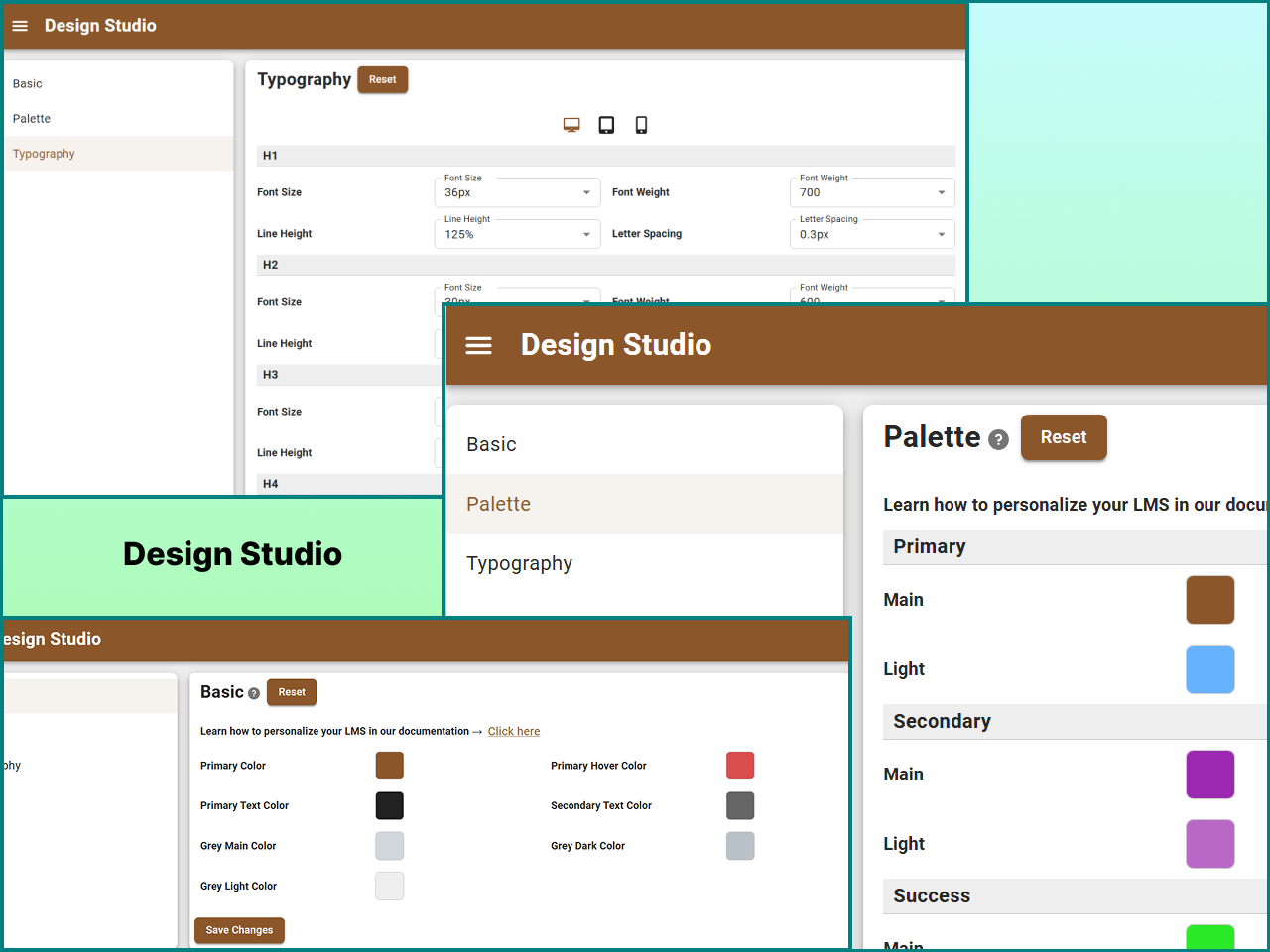Click the help icon next to Palette heading

[998, 439]
